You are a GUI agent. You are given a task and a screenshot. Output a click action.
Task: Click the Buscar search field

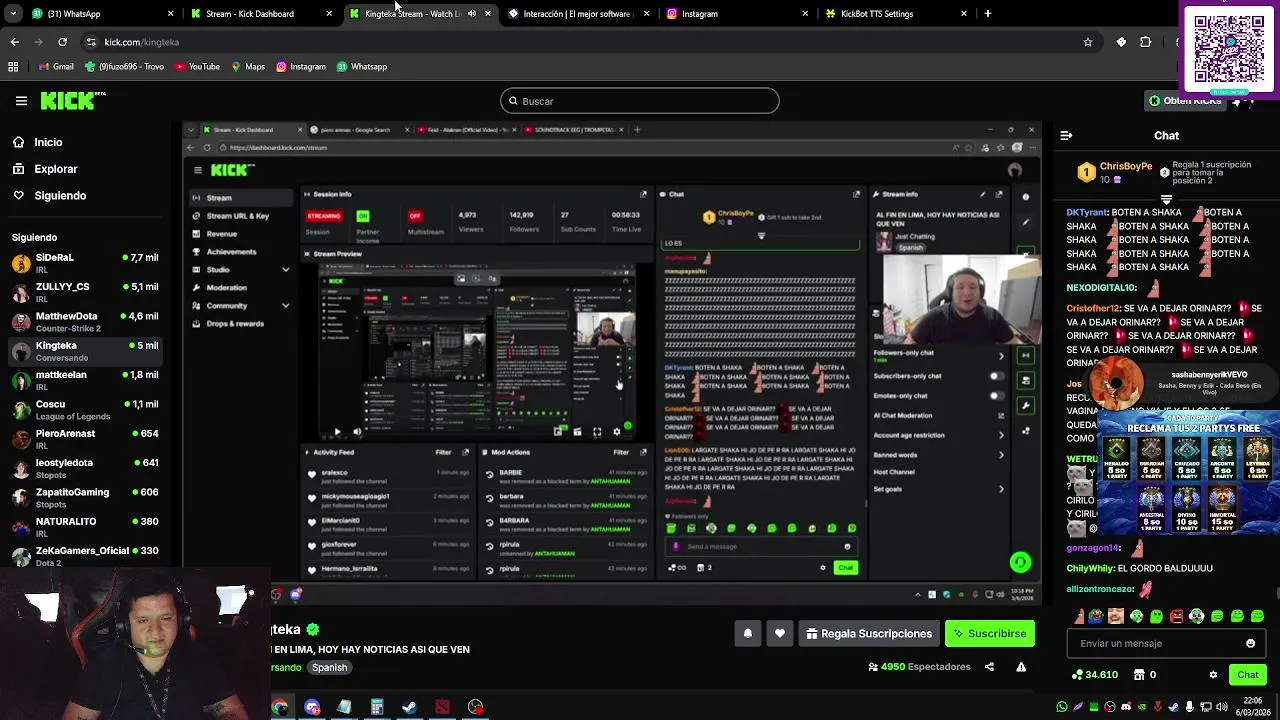pos(640,101)
